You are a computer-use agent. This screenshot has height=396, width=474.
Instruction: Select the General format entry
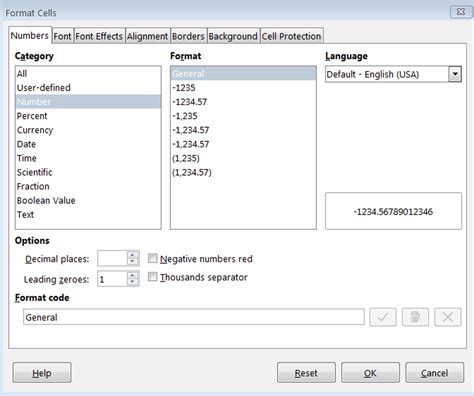pos(243,73)
